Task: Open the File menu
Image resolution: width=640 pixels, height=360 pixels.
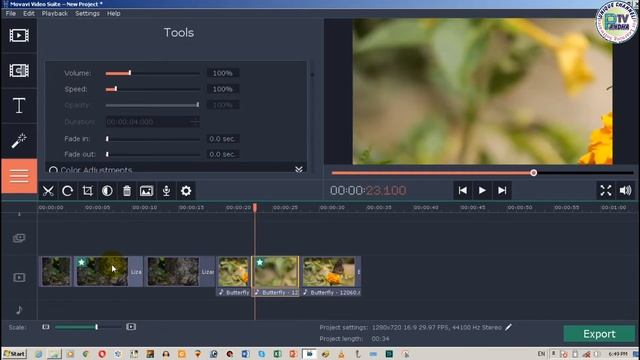Action: click(x=11, y=13)
